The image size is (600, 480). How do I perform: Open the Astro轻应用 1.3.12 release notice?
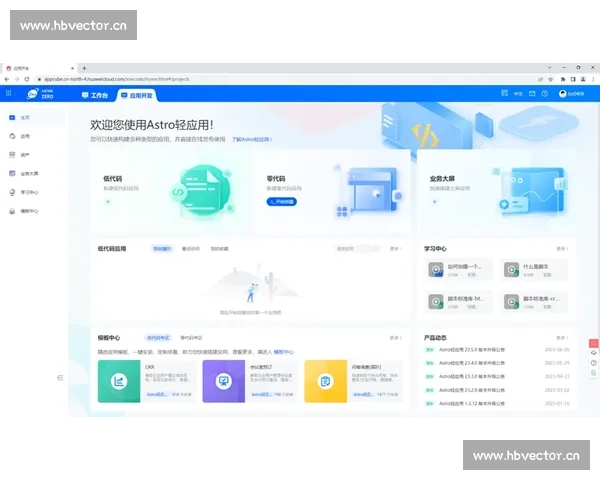click(471, 404)
